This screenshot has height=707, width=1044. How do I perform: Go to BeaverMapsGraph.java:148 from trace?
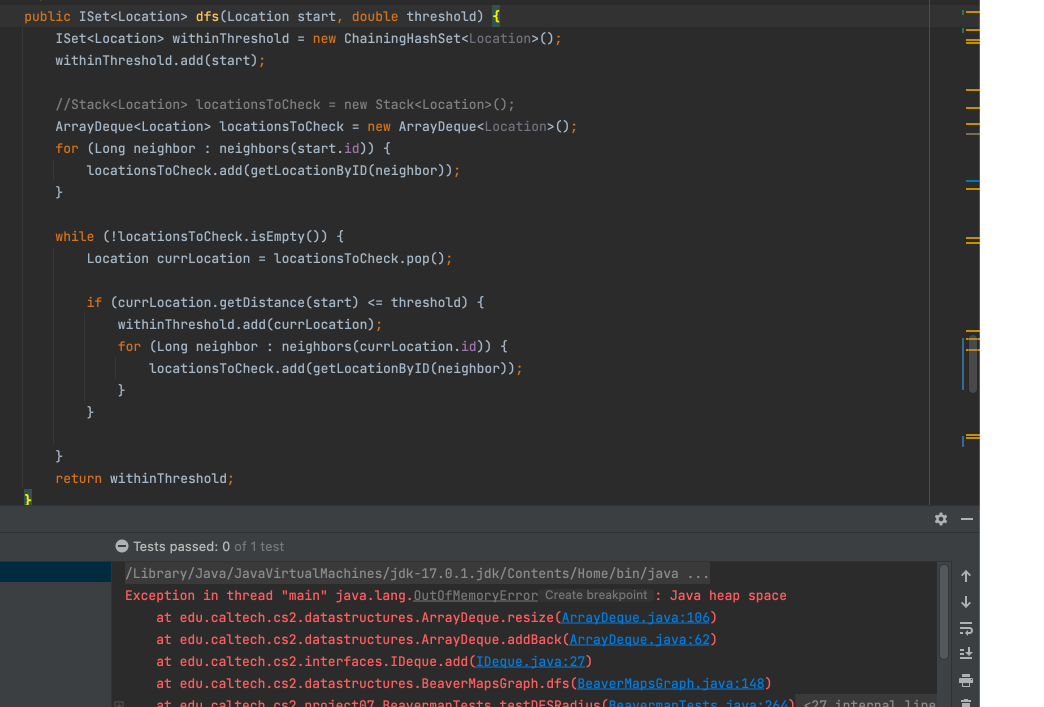tap(670, 684)
